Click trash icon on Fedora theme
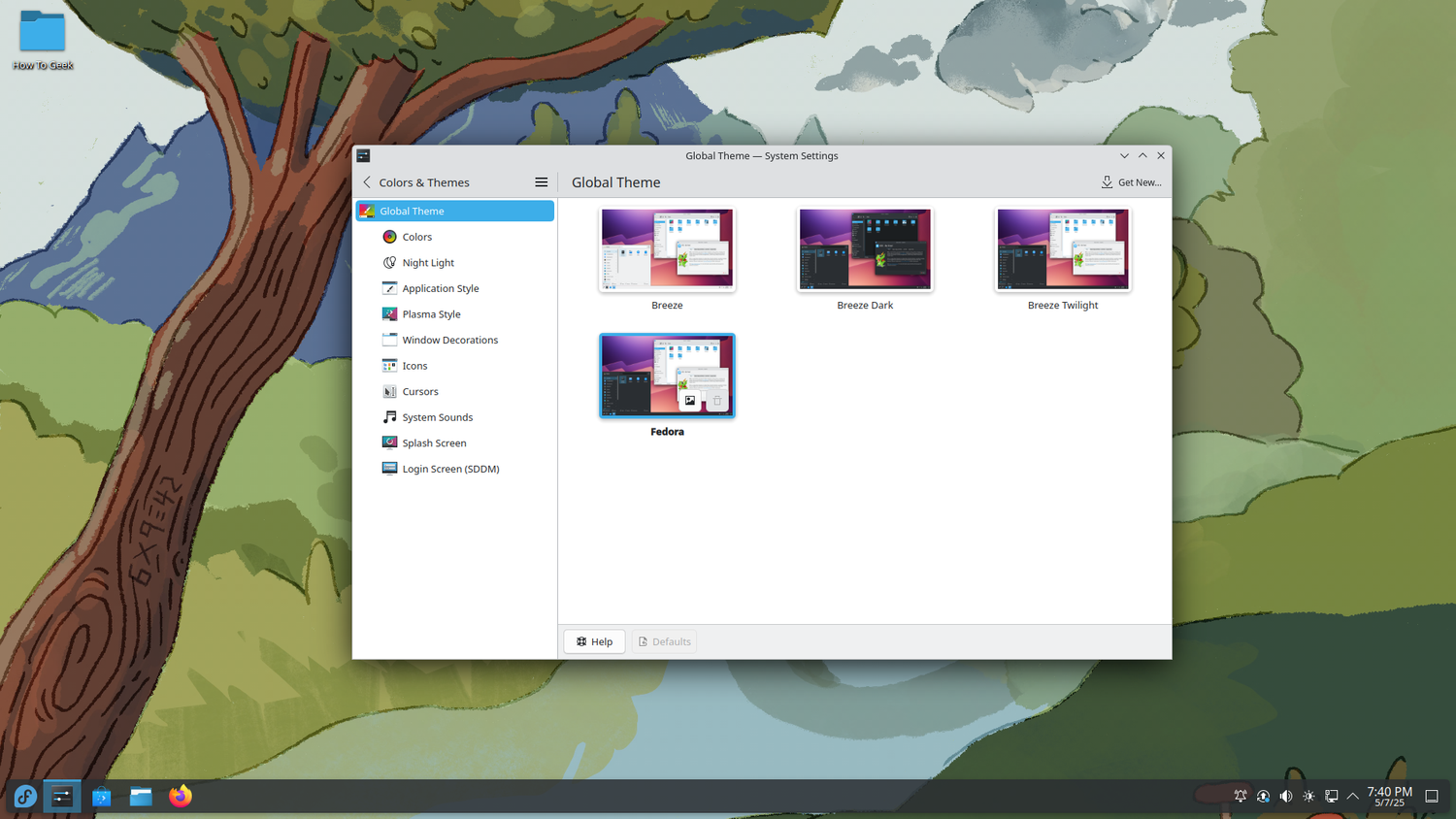 717,401
